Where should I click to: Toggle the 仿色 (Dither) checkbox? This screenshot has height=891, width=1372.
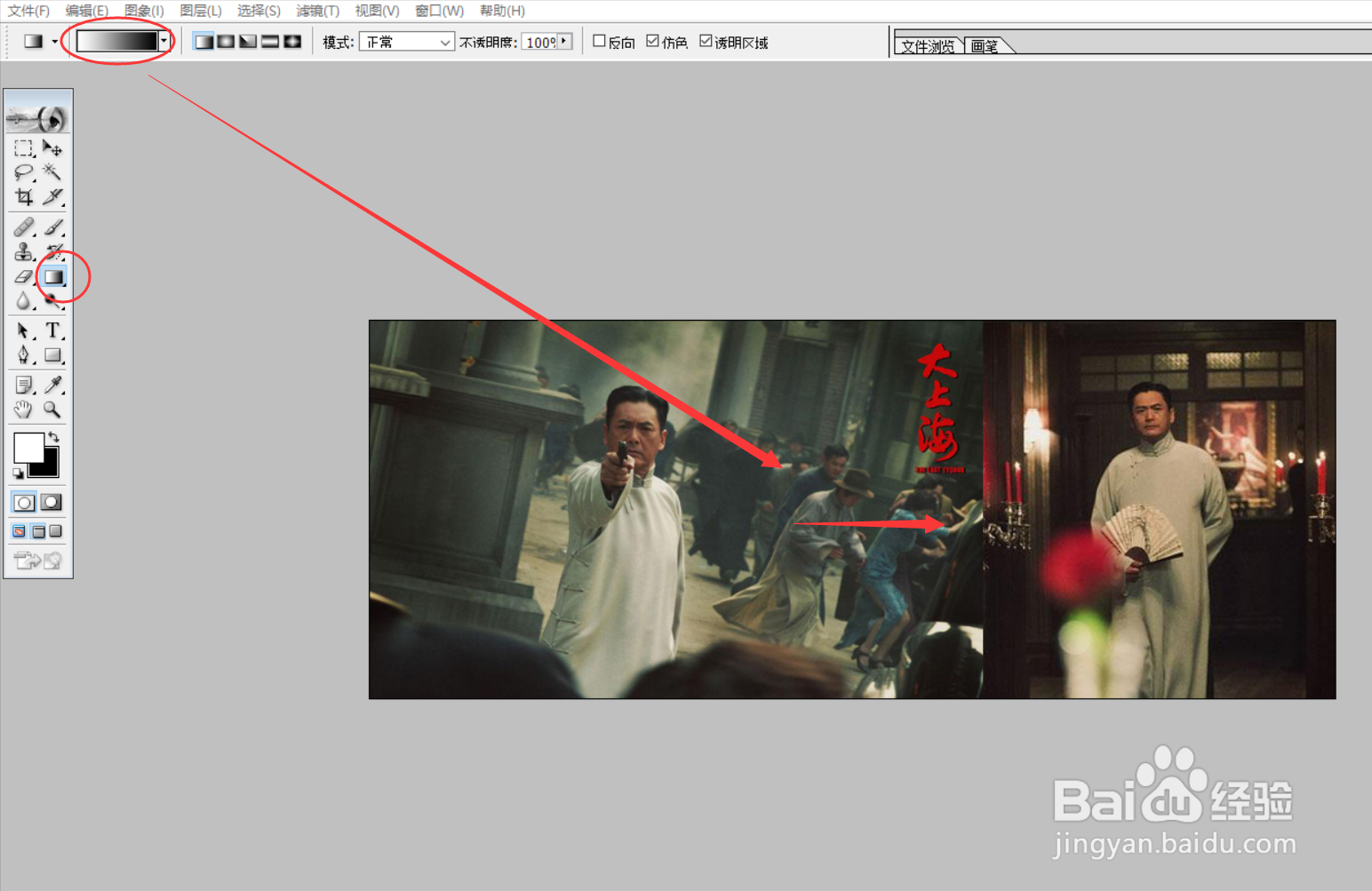tap(652, 41)
